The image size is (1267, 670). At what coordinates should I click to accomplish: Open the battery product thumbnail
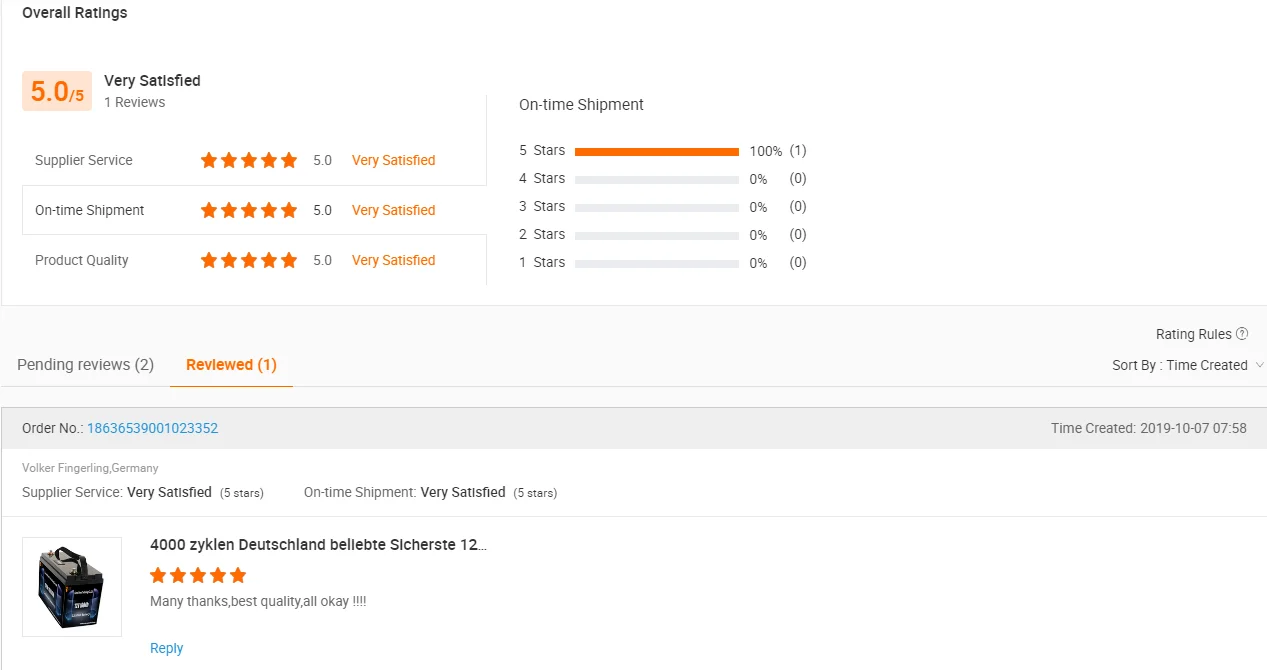click(72, 587)
